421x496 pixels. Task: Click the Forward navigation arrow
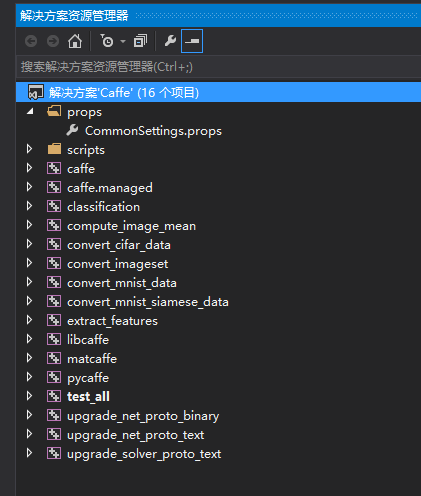(x=53, y=41)
